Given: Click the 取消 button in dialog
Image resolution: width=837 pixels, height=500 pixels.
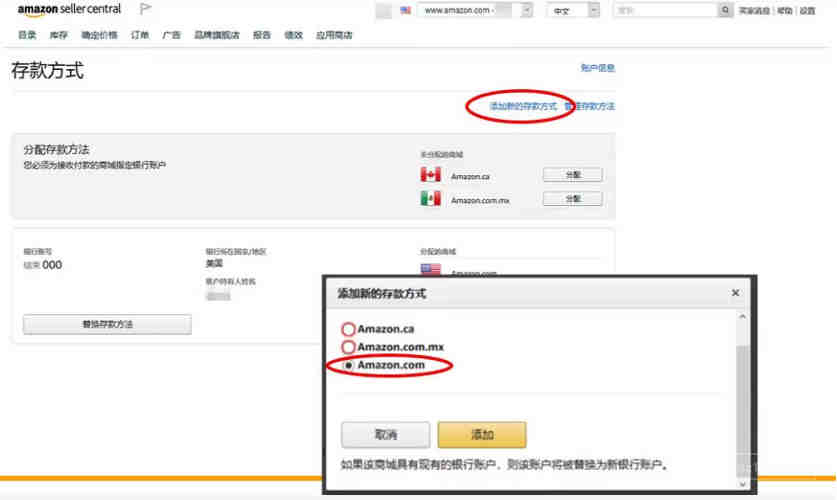Looking at the screenshot, I should [x=385, y=434].
